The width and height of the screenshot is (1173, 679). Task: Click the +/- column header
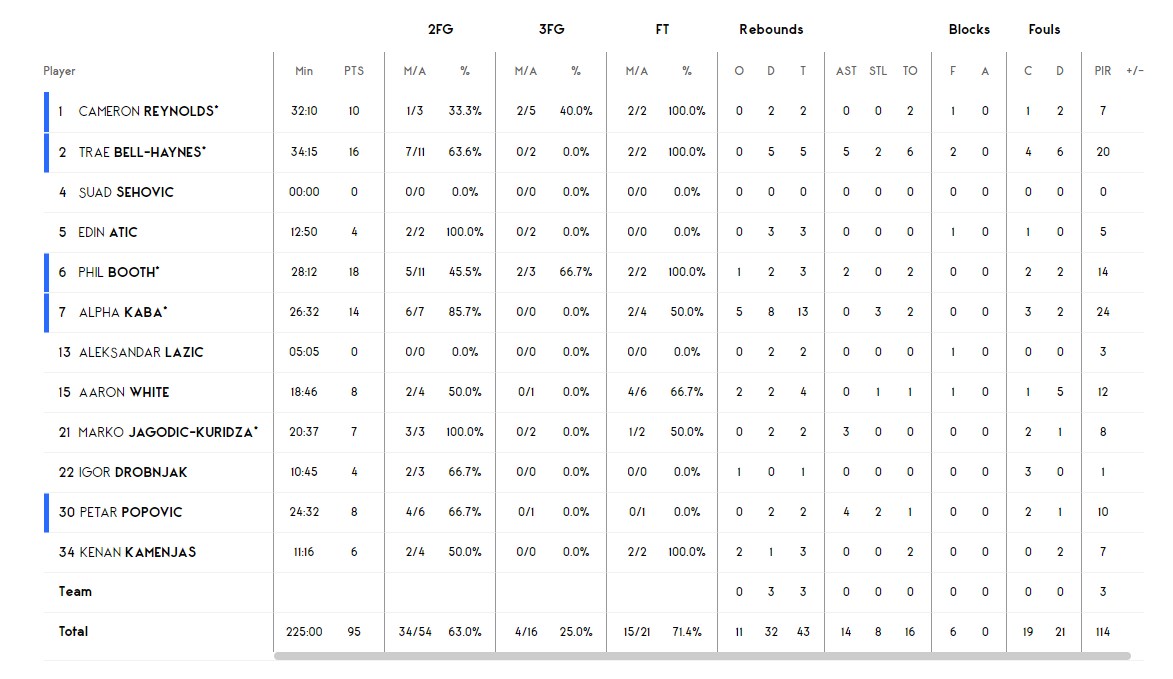(x=1135, y=71)
